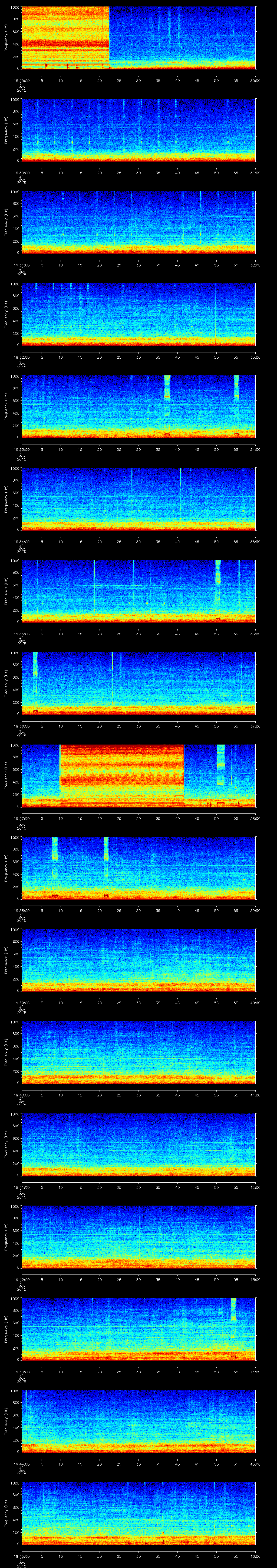Select the spectrogram panel starting at 19:29:00
Viewport: 277px width, 1568px height.
(138, 38)
